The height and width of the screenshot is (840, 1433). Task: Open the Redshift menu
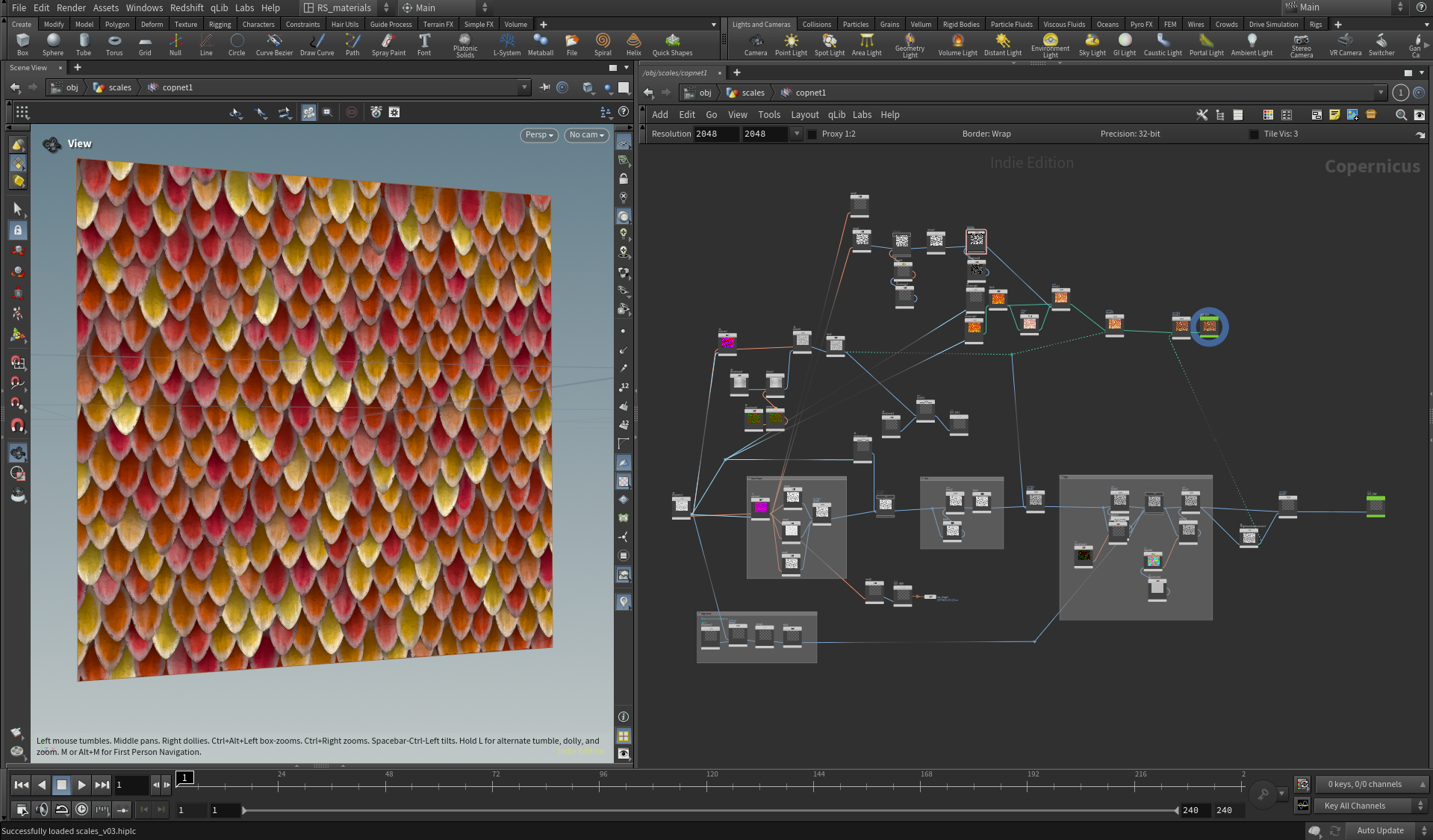187,7
